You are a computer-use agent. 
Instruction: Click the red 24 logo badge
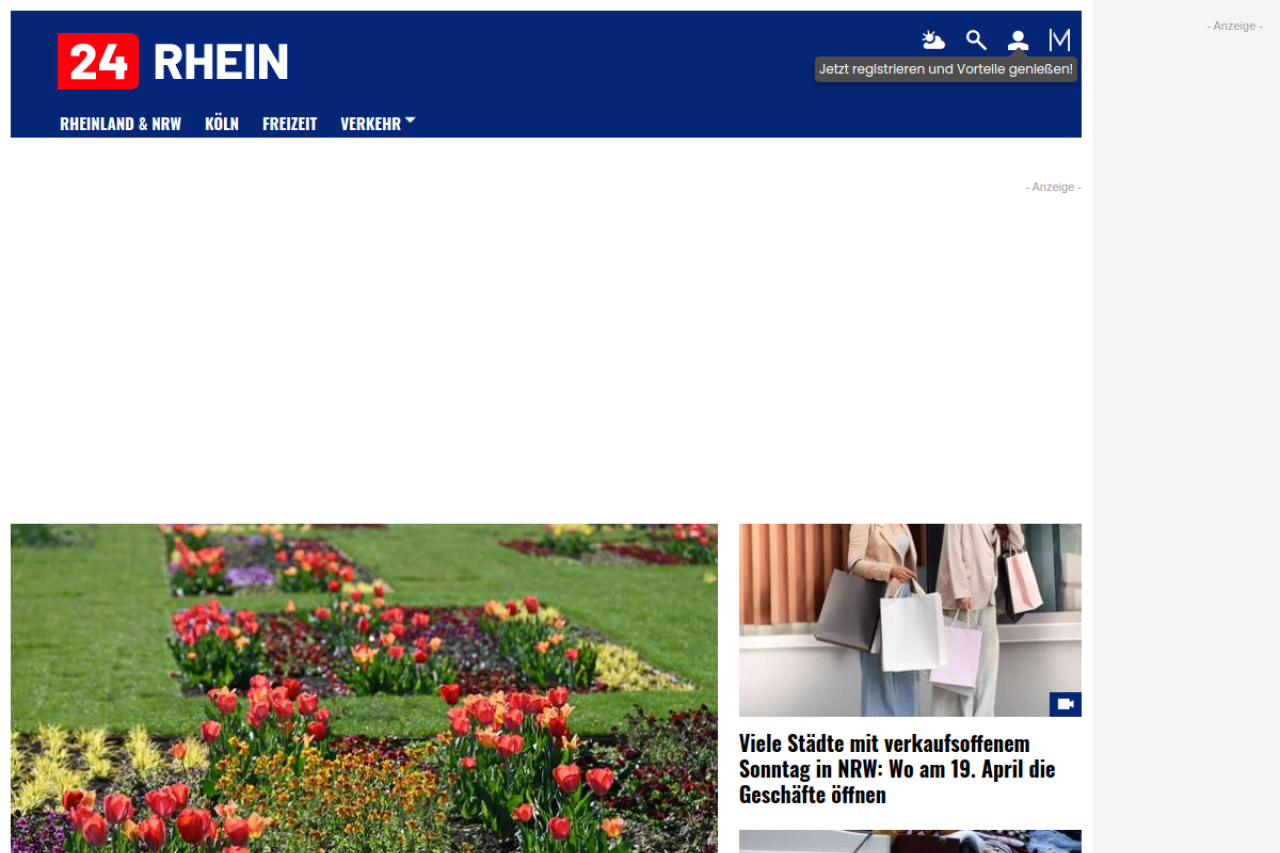[x=98, y=61]
